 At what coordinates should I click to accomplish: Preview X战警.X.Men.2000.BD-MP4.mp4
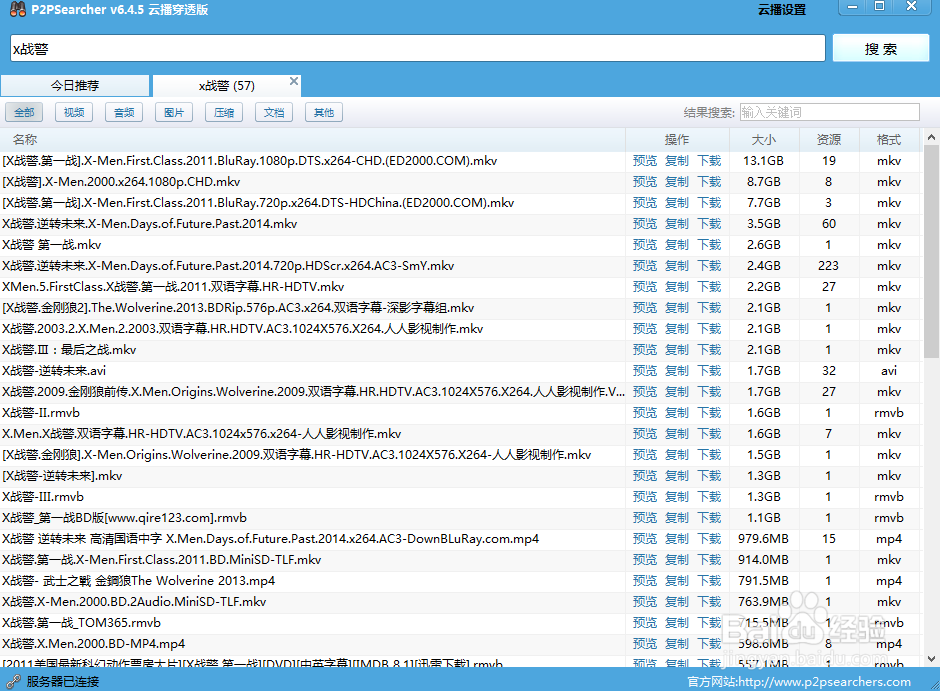(644, 643)
